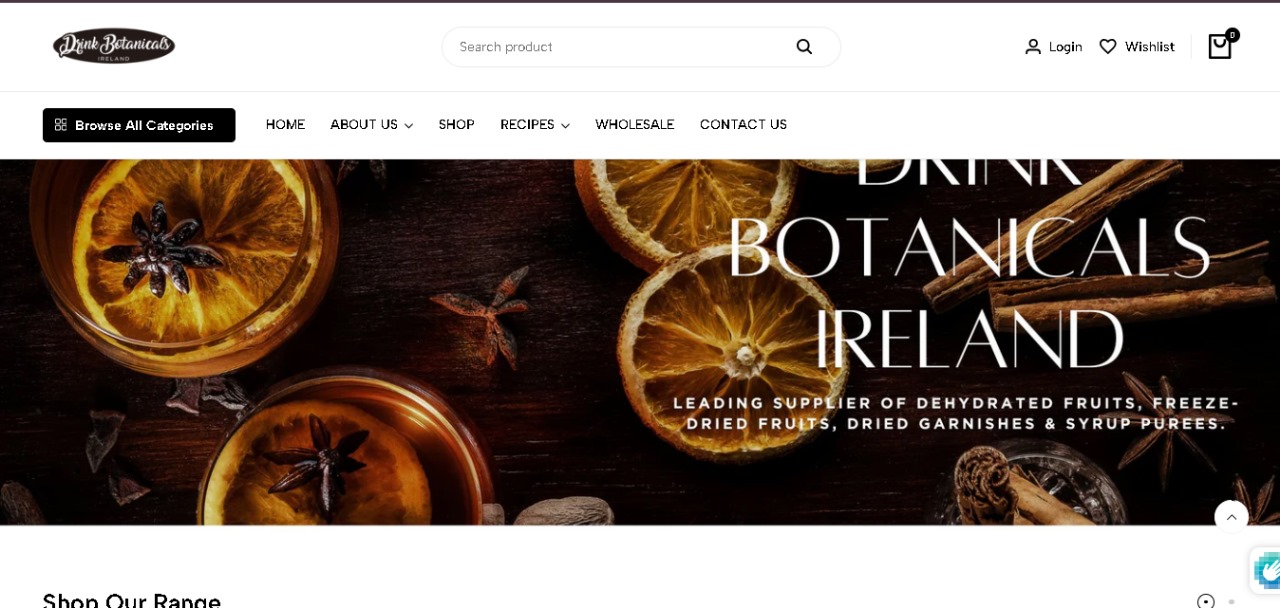Click the Wishlist link text
This screenshot has height=608, width=1280.
click(1149, 47)
